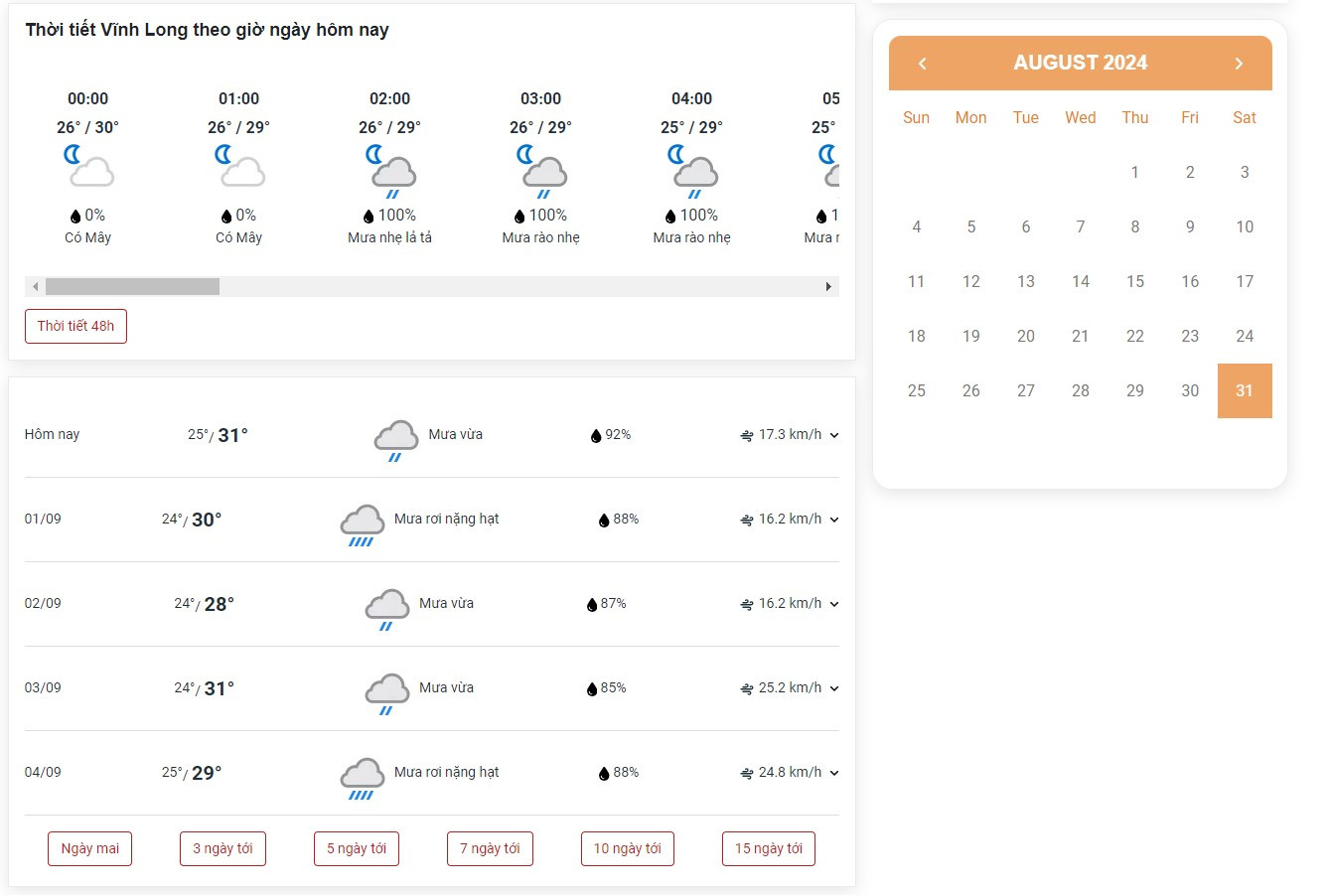The image size is (1329, 896).
Task: Open the 7 ngày tới forecast
Action: click(490, 848)
